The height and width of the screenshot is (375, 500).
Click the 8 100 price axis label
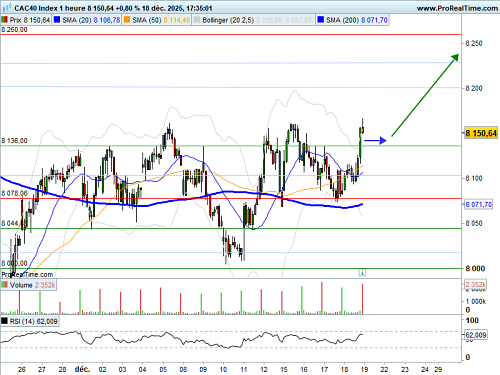[474, 178]
